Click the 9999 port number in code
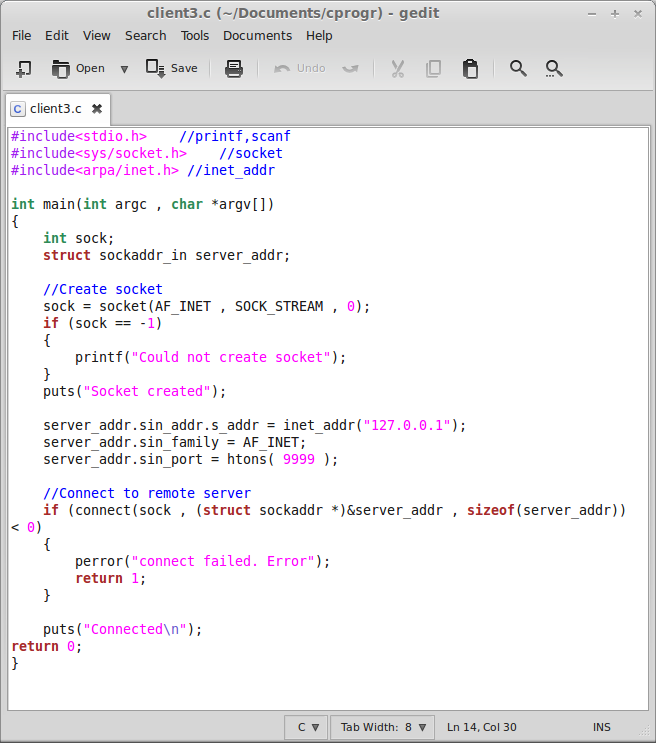Image resolution: width=656 pixels, height=743 pixels. click(x=299, y=459)
